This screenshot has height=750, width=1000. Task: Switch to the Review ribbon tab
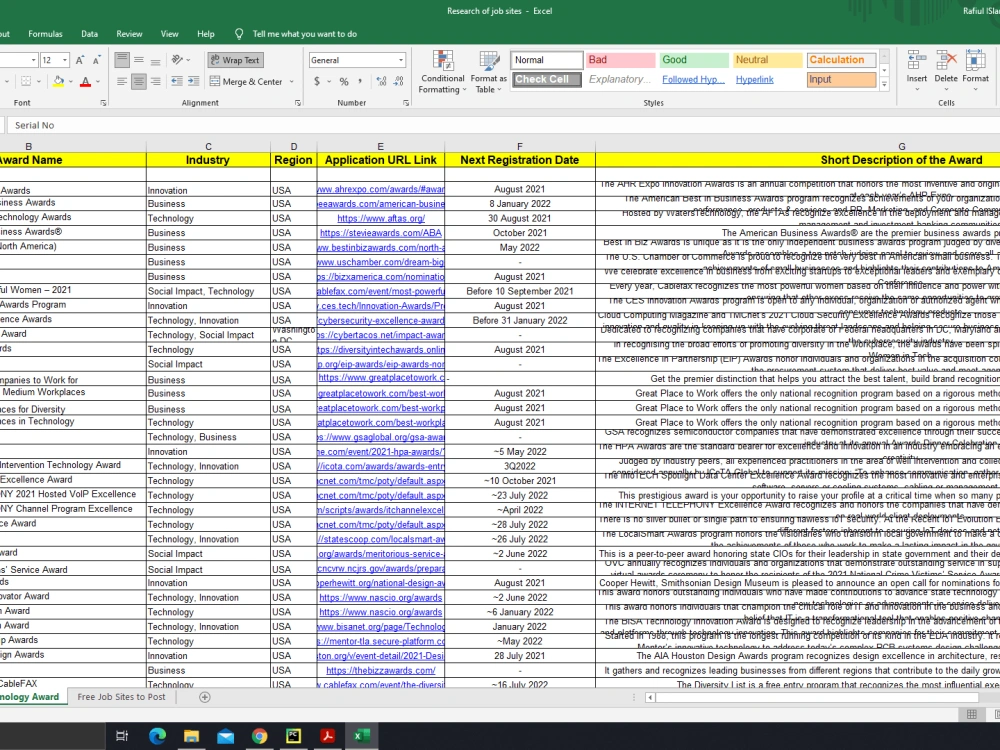point(129,34)
